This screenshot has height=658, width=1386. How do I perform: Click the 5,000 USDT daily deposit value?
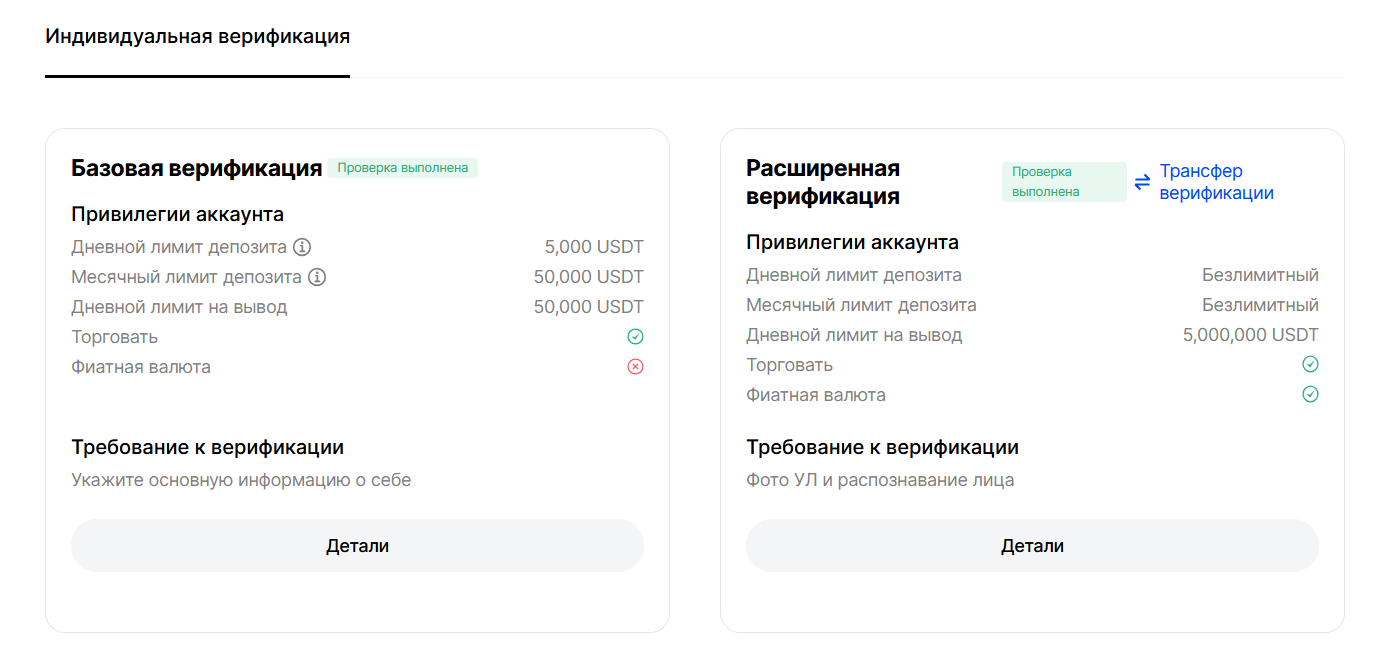point(594,247)
